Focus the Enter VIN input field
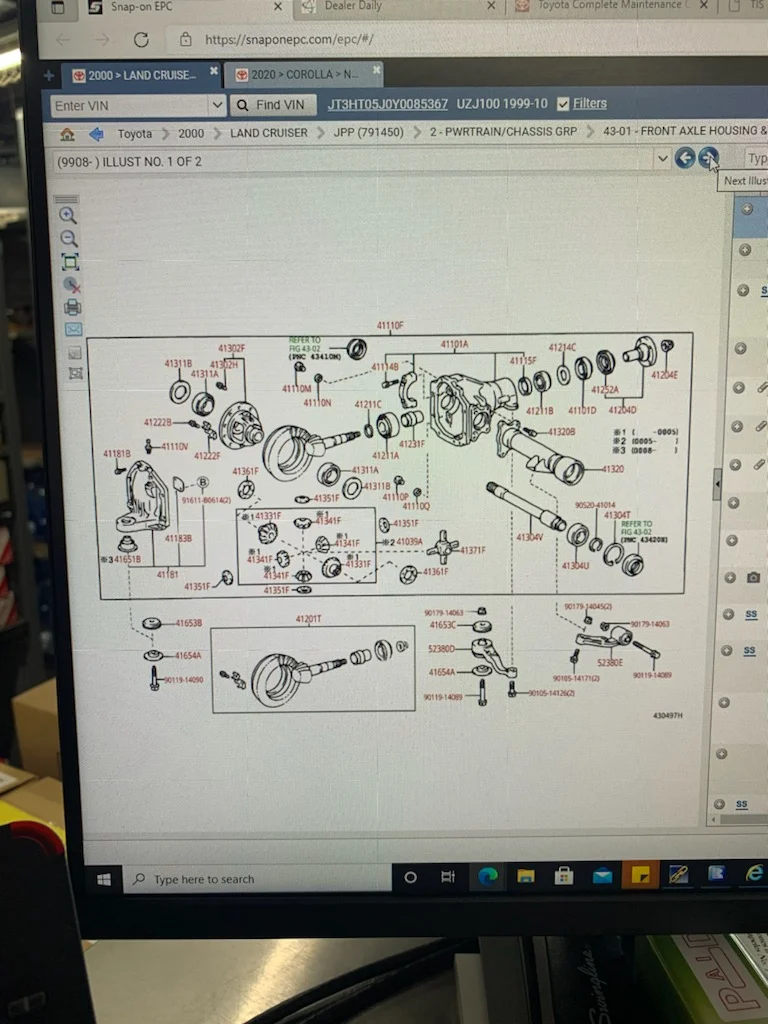 [x=130, y=106]
